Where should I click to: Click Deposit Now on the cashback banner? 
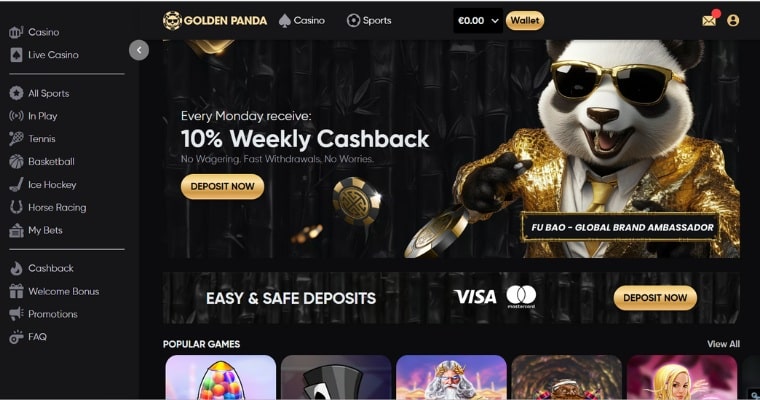click(222, 187)
